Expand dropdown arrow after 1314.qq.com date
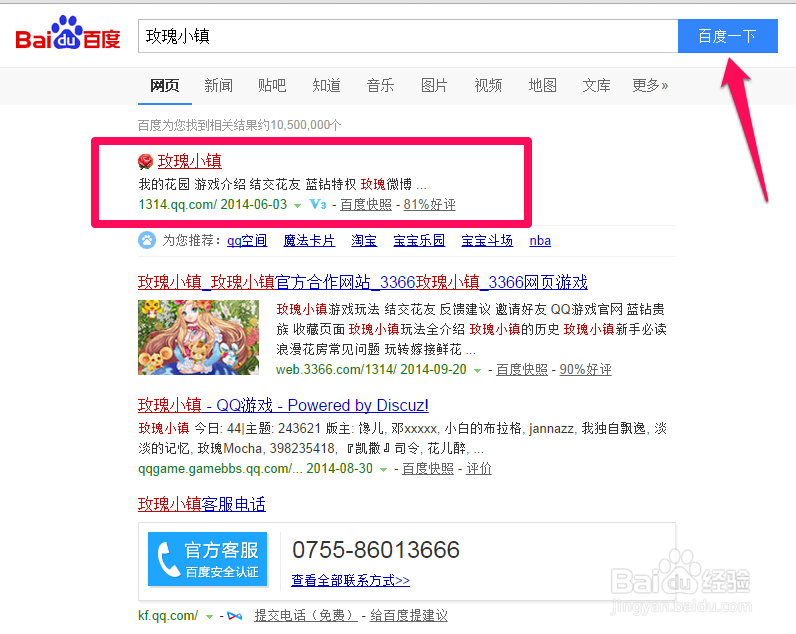This screenshot has width=796, height=634. [297, 206]
